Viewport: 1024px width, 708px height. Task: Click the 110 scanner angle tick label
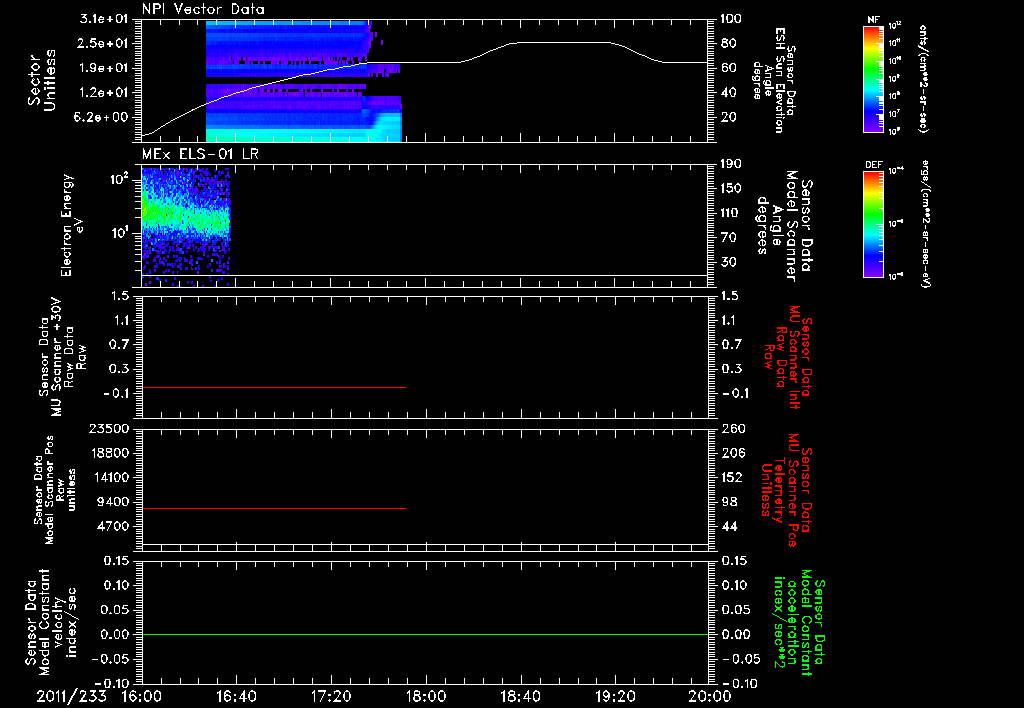[731, 213]
